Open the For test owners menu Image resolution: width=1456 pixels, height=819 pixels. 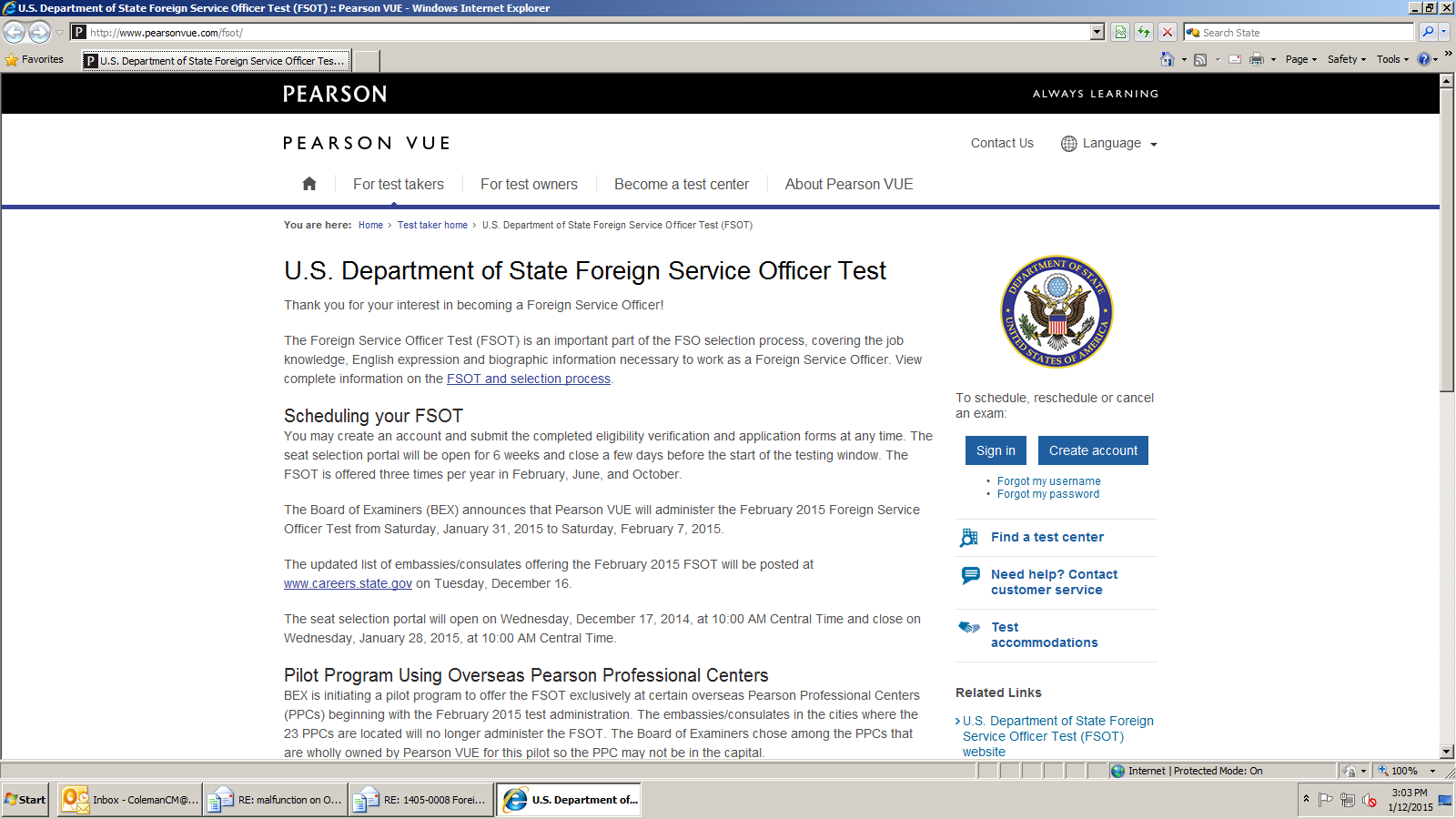pos(529,184)
